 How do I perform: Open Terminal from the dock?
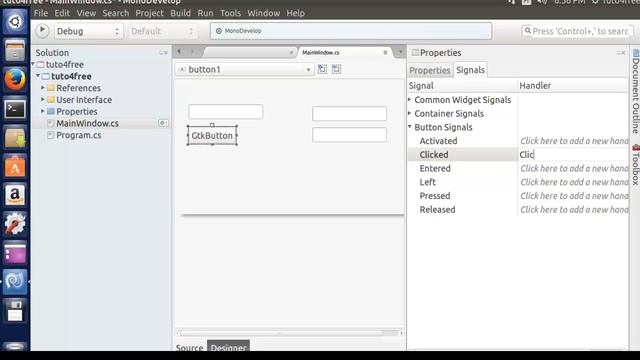tap(15, 109)
